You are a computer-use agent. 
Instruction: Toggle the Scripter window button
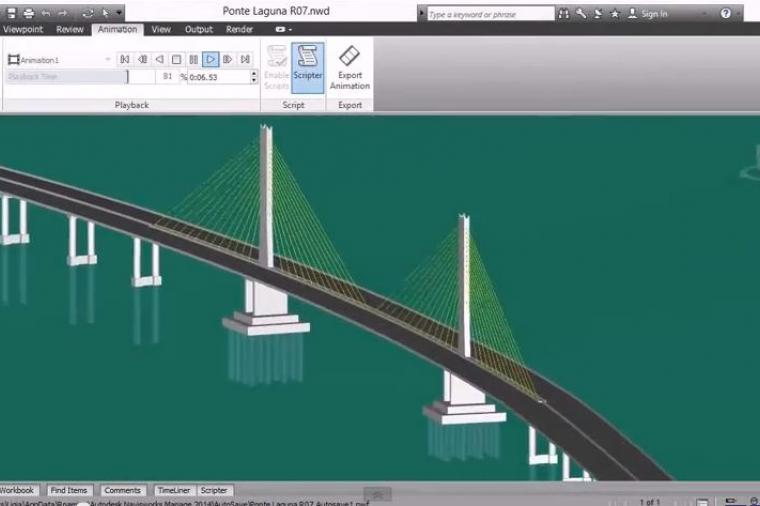click(x=308, y=68)
